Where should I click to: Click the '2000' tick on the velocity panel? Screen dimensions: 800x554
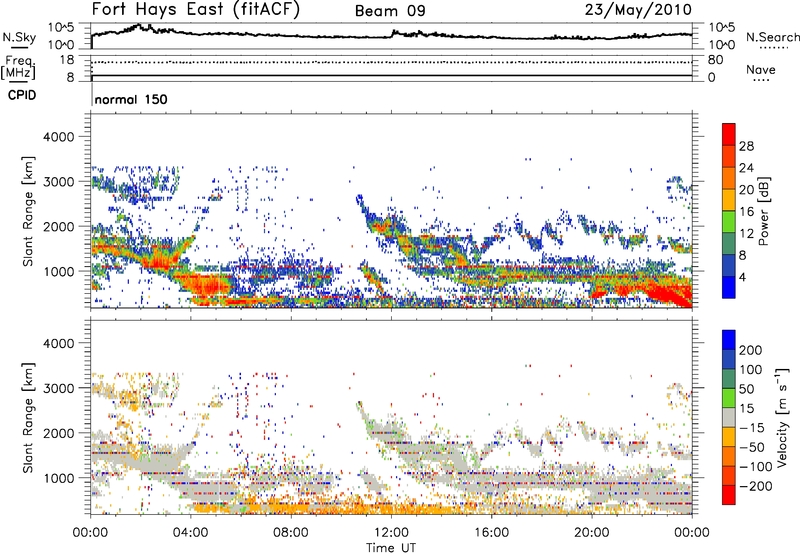point(59,433)
